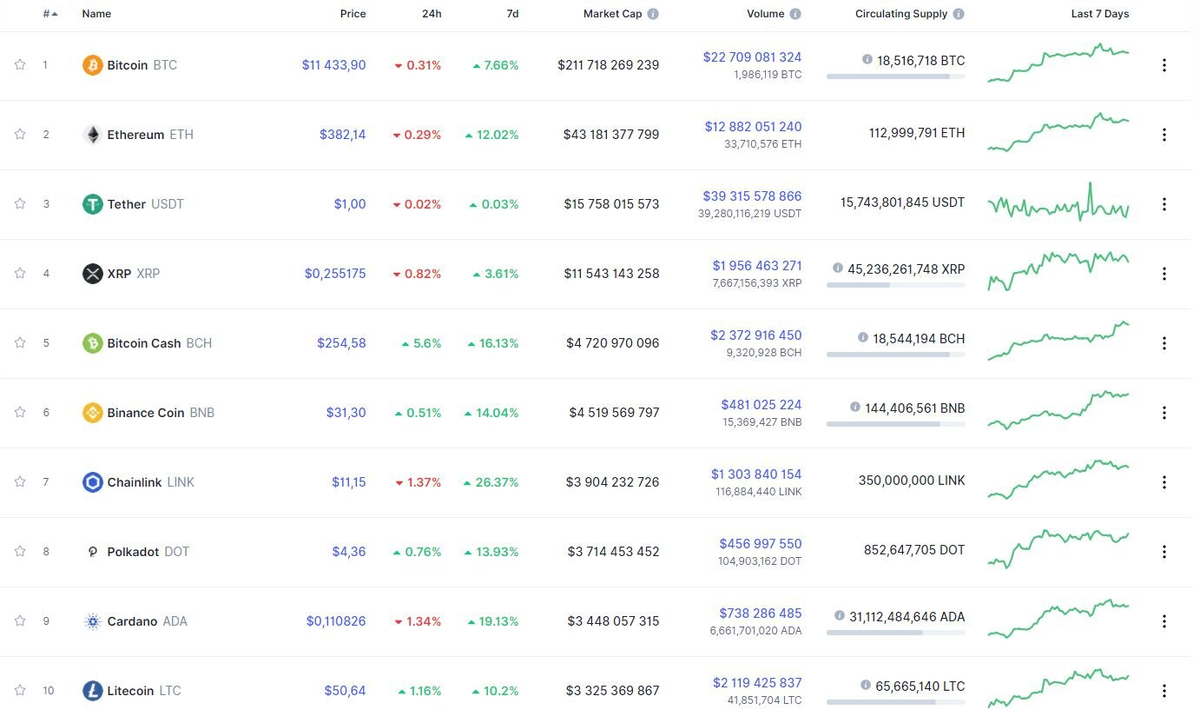Screen dimensions: 1200x723
Task: Click the Ethereum diamond logo icon
Action: pyautogui.click(x=92, y=135)
